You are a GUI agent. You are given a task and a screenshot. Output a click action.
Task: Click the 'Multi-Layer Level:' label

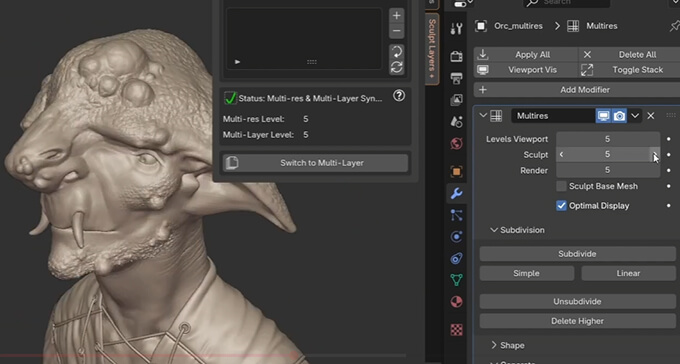(x=258, y=135)
